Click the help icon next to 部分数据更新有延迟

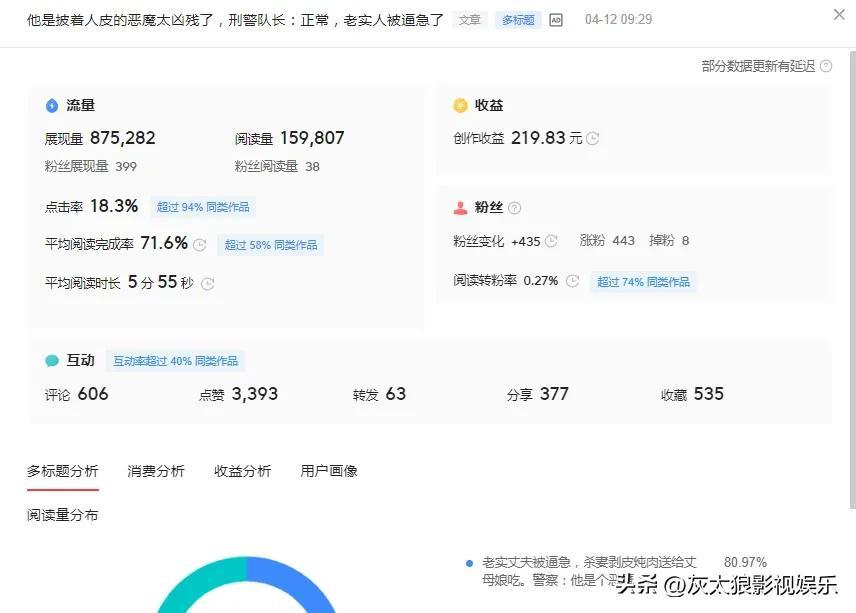[825, 66]
